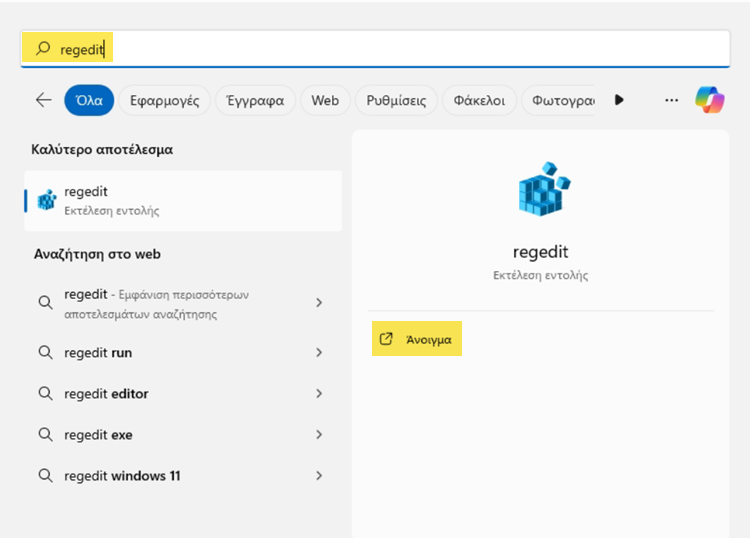
Task: Select the Όλα filter tab
Action: coord(89,100)
